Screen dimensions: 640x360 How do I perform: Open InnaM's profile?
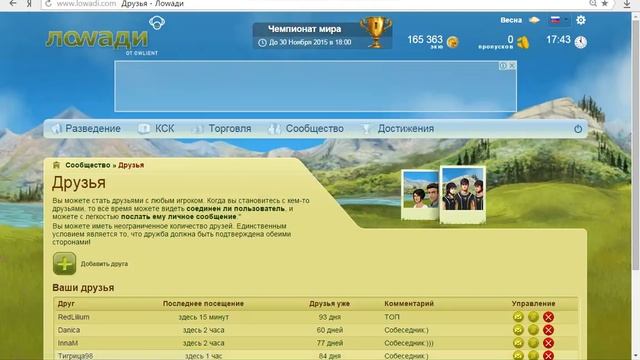[x=67, y=343]
